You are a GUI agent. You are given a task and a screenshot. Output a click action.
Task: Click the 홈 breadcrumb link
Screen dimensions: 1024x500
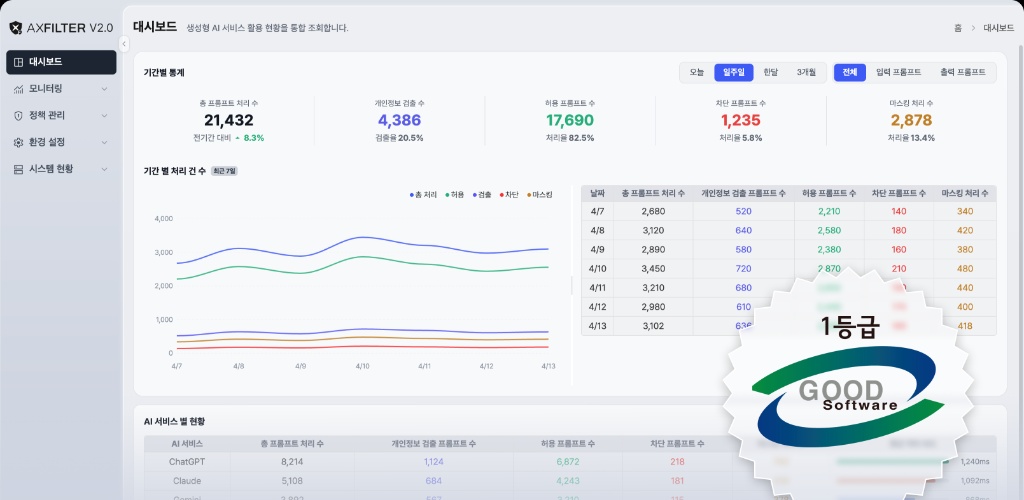pos(958,28)
